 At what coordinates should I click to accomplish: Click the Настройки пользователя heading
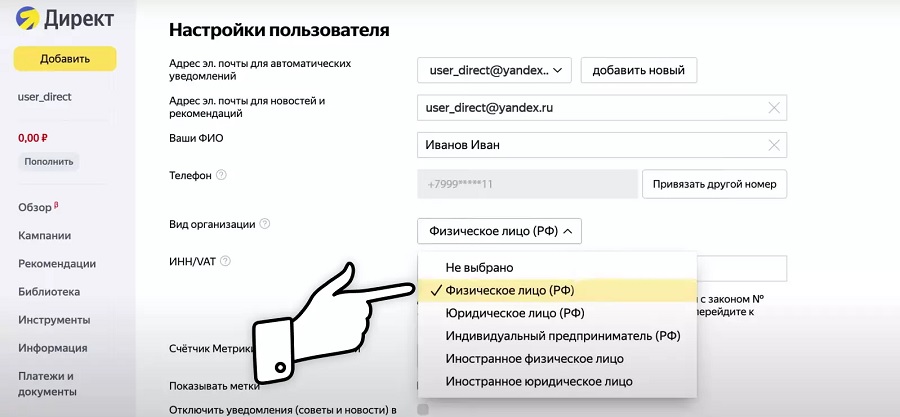coord(279,30)
